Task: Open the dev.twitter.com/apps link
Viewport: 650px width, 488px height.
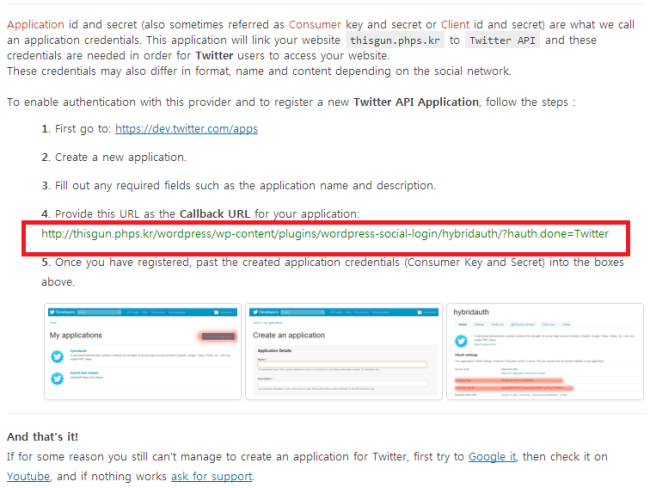Action: (186, 129)
